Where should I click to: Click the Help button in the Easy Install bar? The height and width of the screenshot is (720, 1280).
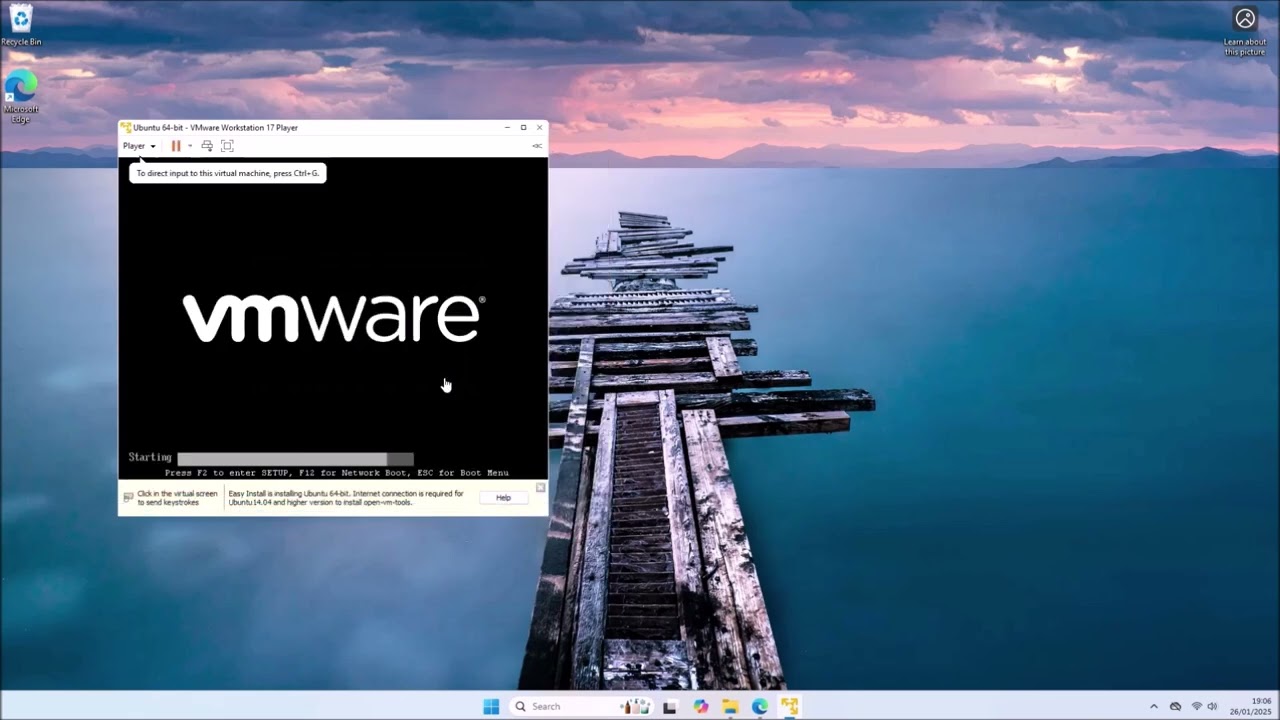coord(503,498)
